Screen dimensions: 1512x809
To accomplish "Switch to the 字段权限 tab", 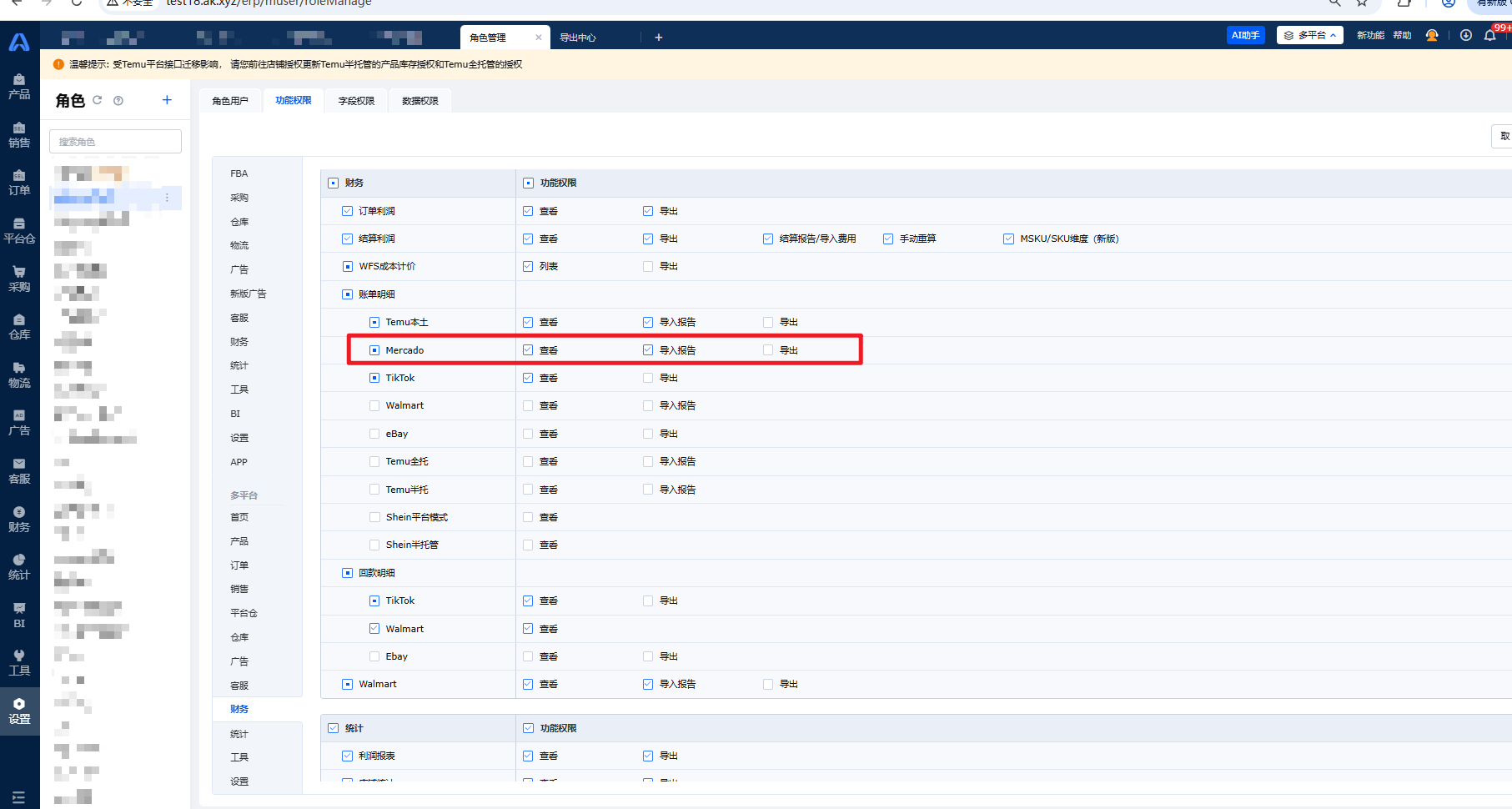I will 356,101.
